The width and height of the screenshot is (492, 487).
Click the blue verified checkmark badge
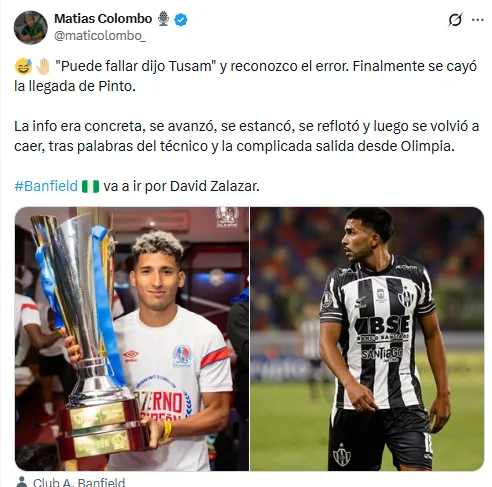(x=181, y=20)
